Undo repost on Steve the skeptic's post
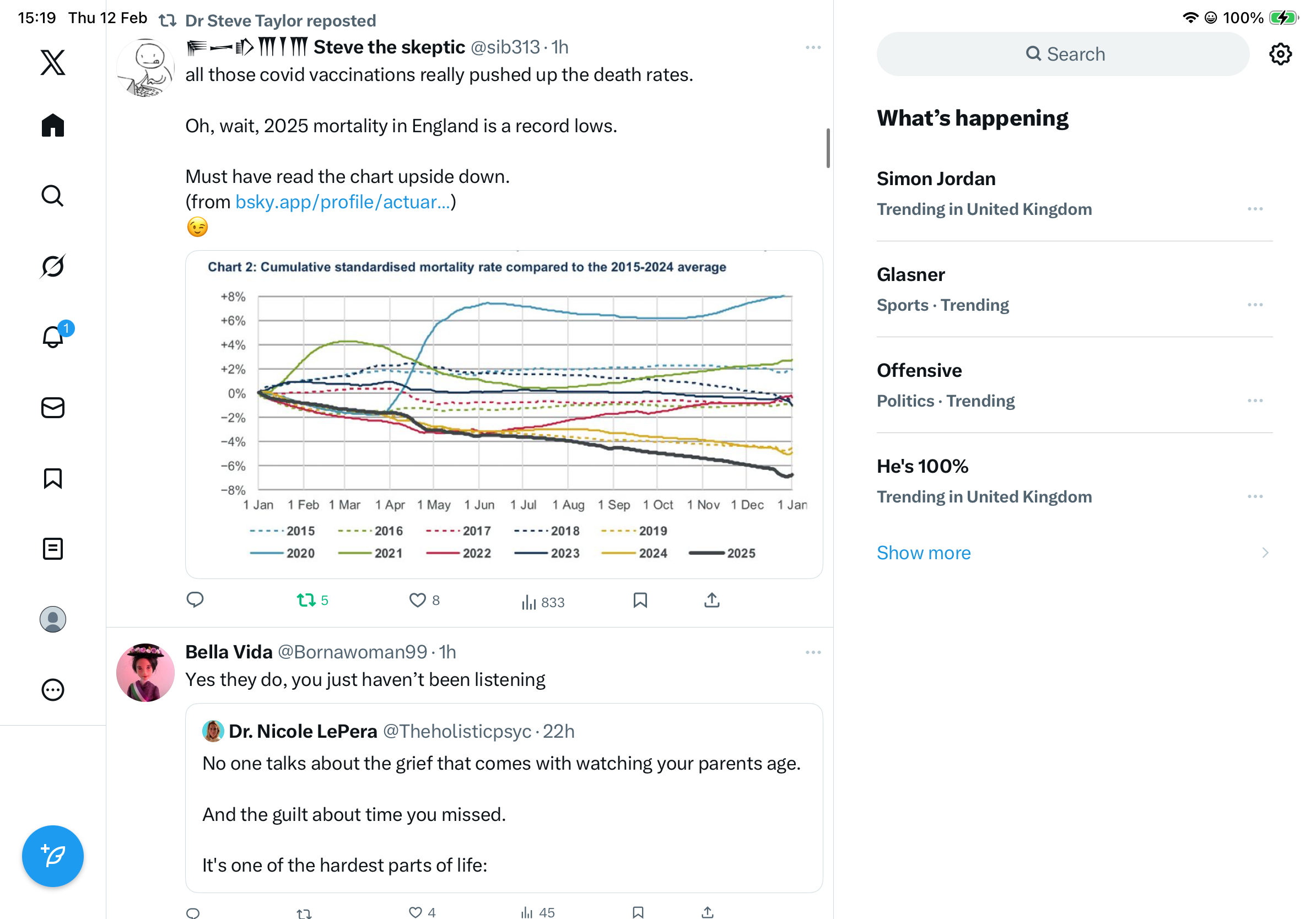This screenshot has width=1316, height=919. (x=306, y=600)
